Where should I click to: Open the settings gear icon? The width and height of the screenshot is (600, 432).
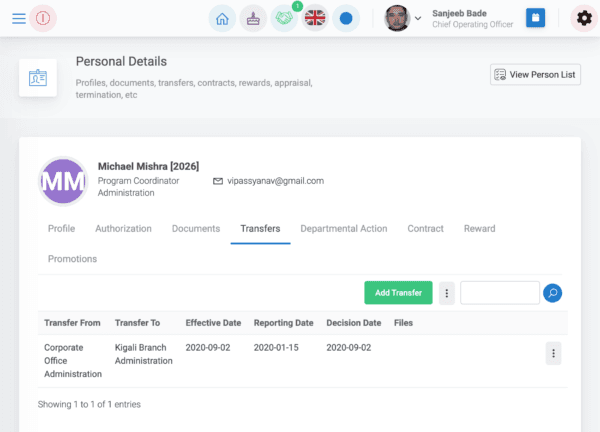pyautogui.click(x=584, y=18)
